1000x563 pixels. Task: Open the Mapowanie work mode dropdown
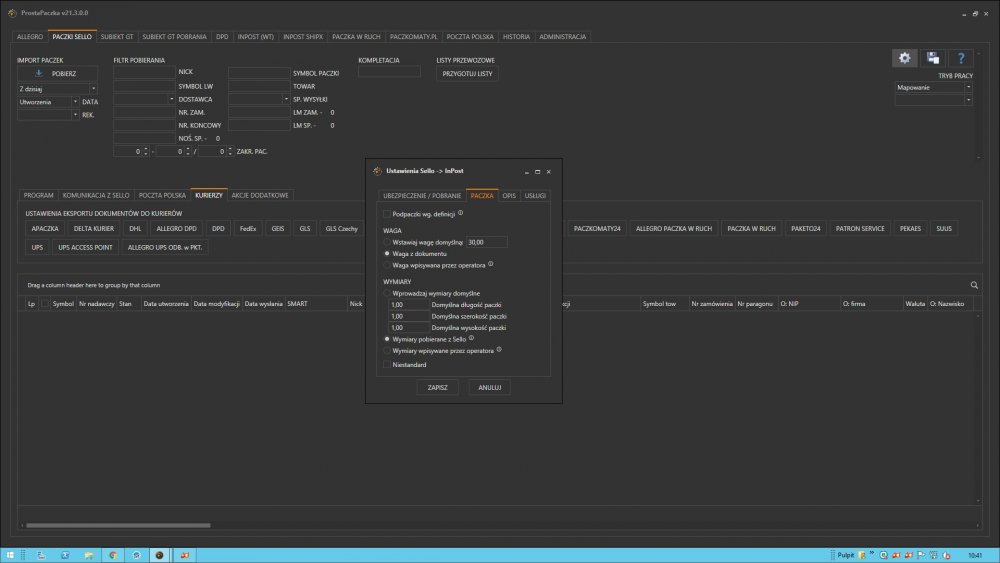(967, 88)
